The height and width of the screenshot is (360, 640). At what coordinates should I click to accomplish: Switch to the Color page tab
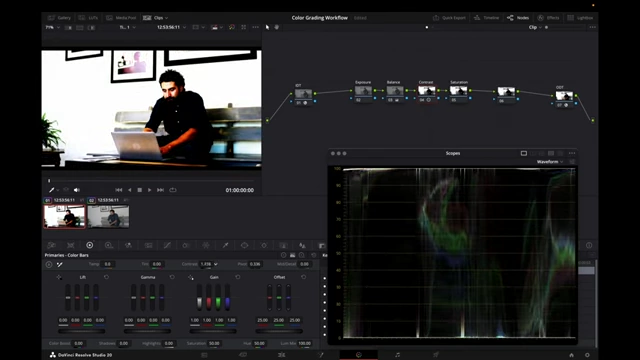(359, 355)
